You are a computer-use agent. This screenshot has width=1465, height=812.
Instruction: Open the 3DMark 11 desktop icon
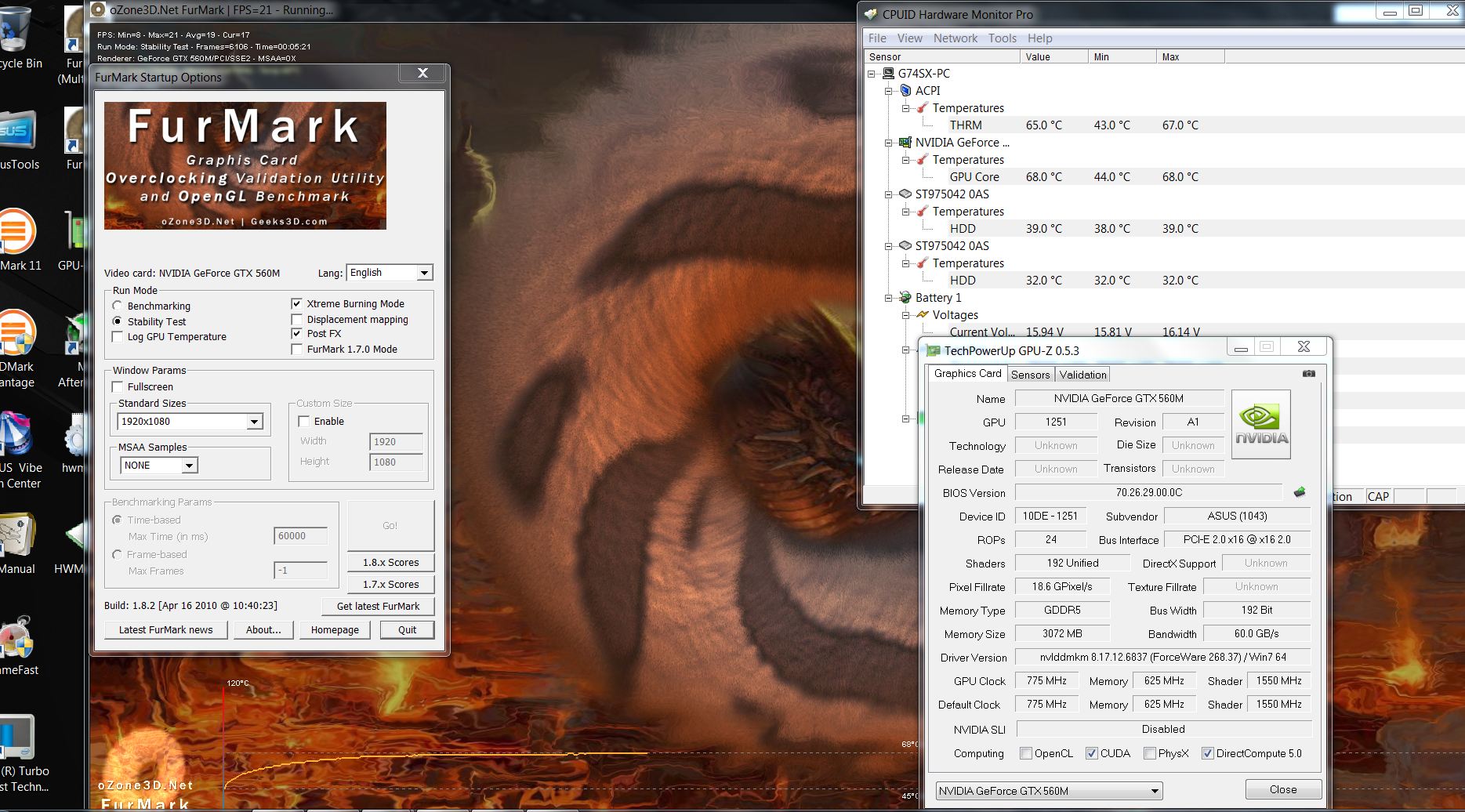tap(17, 231)
